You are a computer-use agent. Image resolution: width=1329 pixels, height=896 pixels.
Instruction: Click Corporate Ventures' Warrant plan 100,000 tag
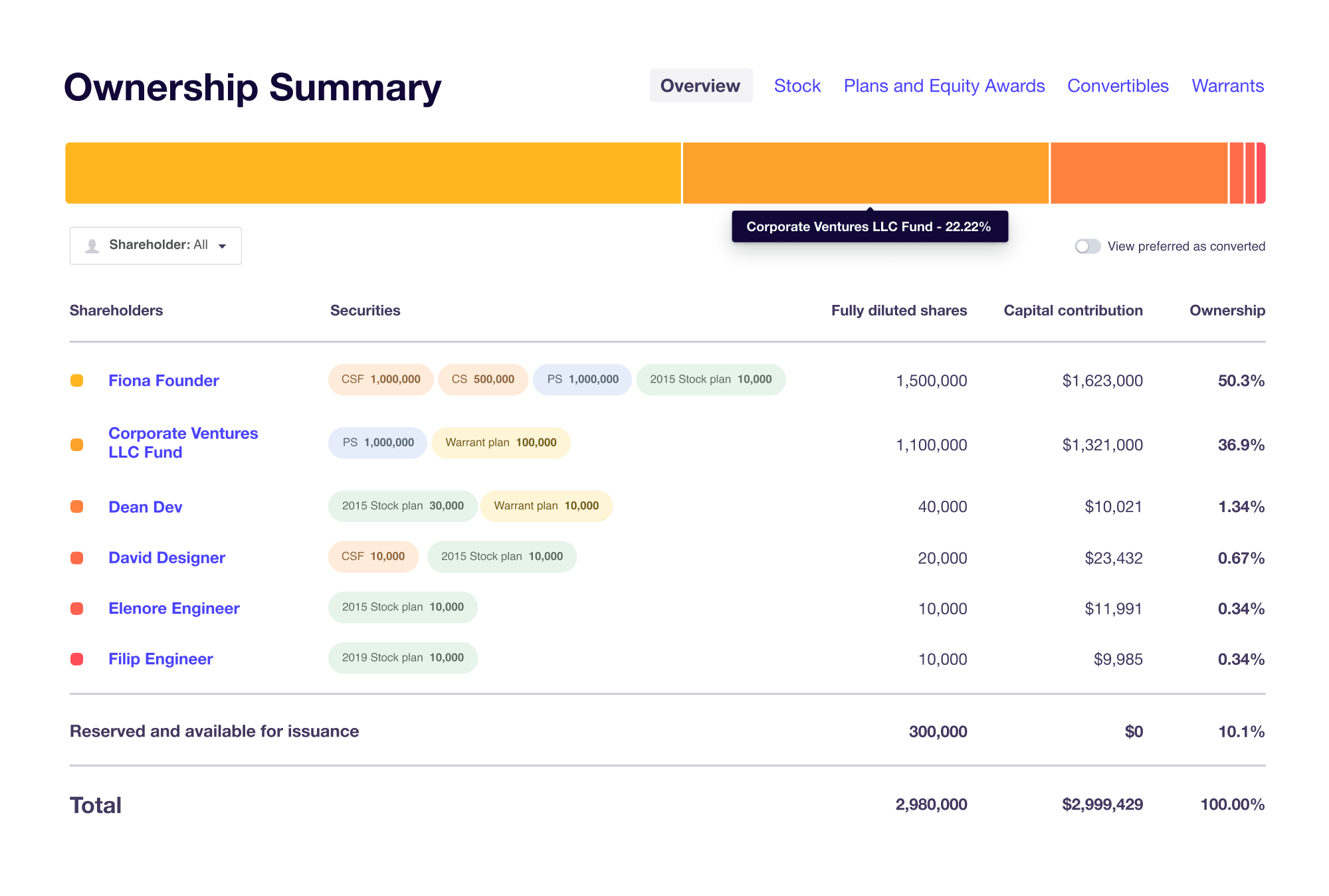pos(500,442)
